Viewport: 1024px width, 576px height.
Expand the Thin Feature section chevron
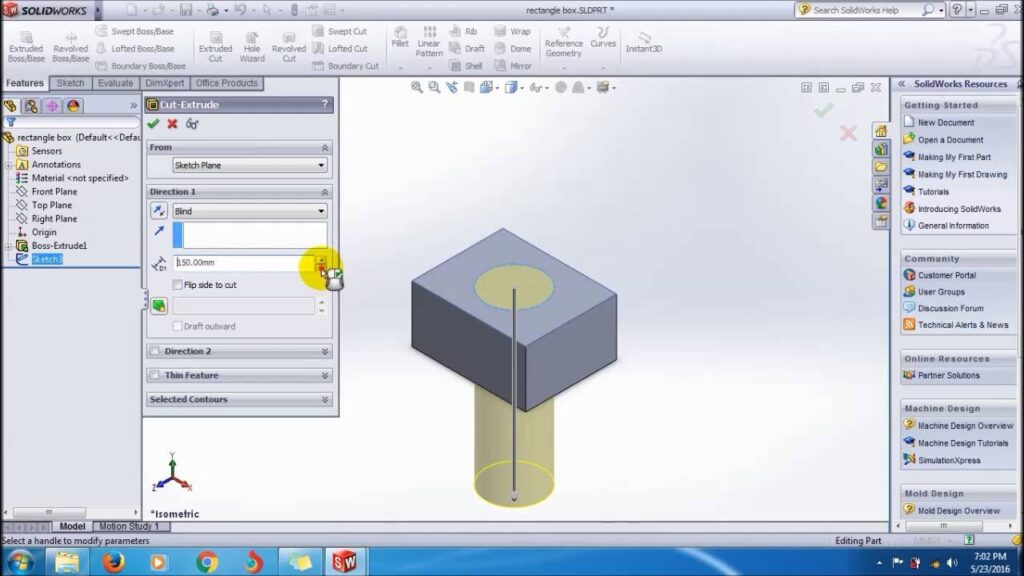[x=325, y=376]
